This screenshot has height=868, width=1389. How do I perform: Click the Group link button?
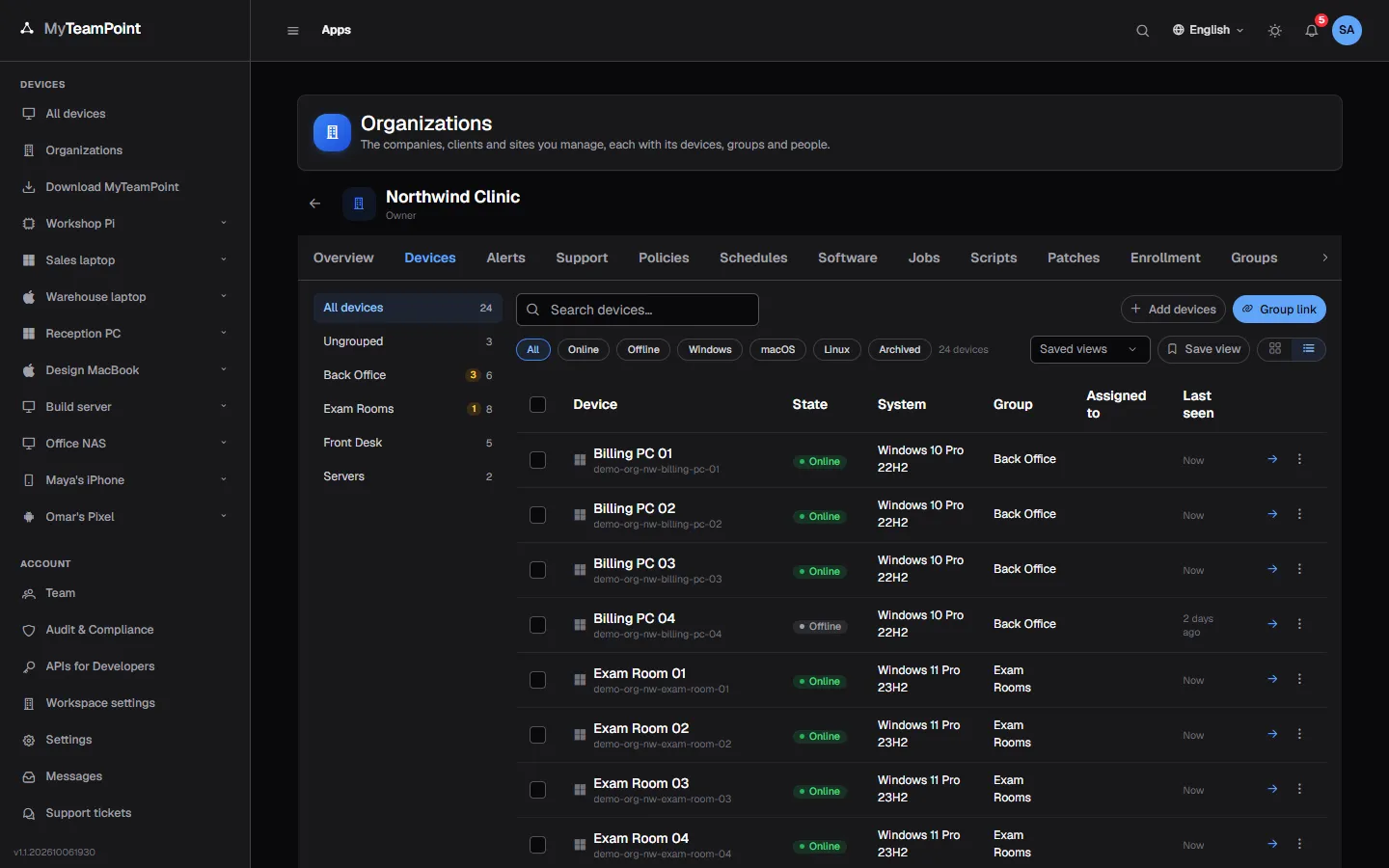pyautogui.click(x=1279, y=310)
